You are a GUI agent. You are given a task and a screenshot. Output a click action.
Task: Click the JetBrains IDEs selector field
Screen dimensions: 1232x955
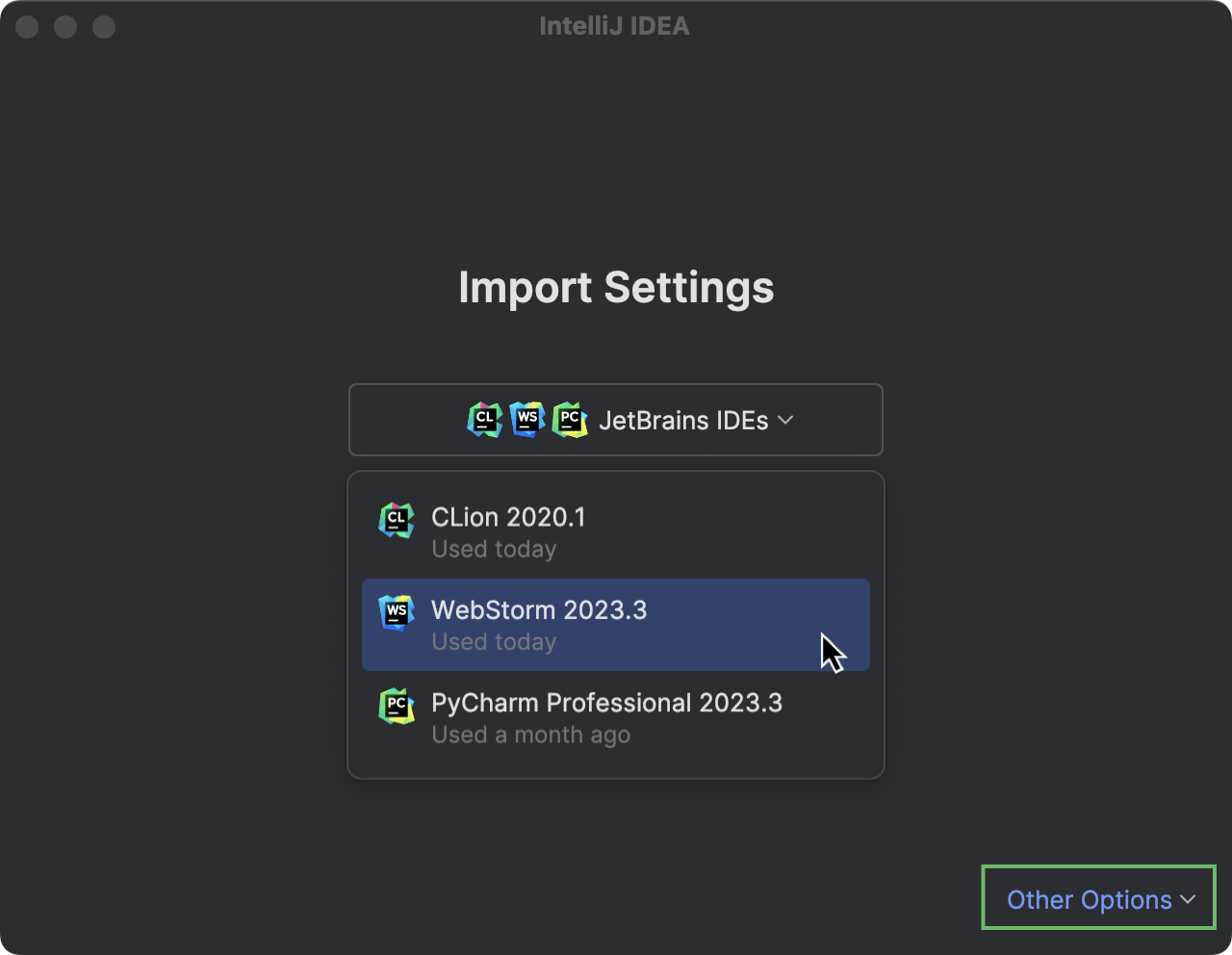616,420
